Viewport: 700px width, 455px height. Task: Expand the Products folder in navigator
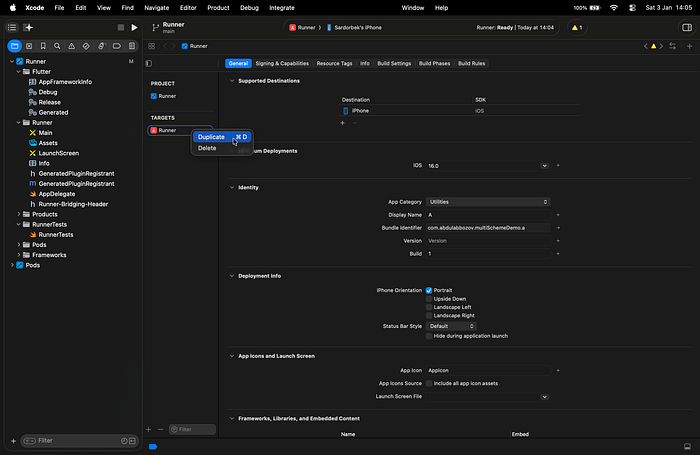[x=19, y=214]
